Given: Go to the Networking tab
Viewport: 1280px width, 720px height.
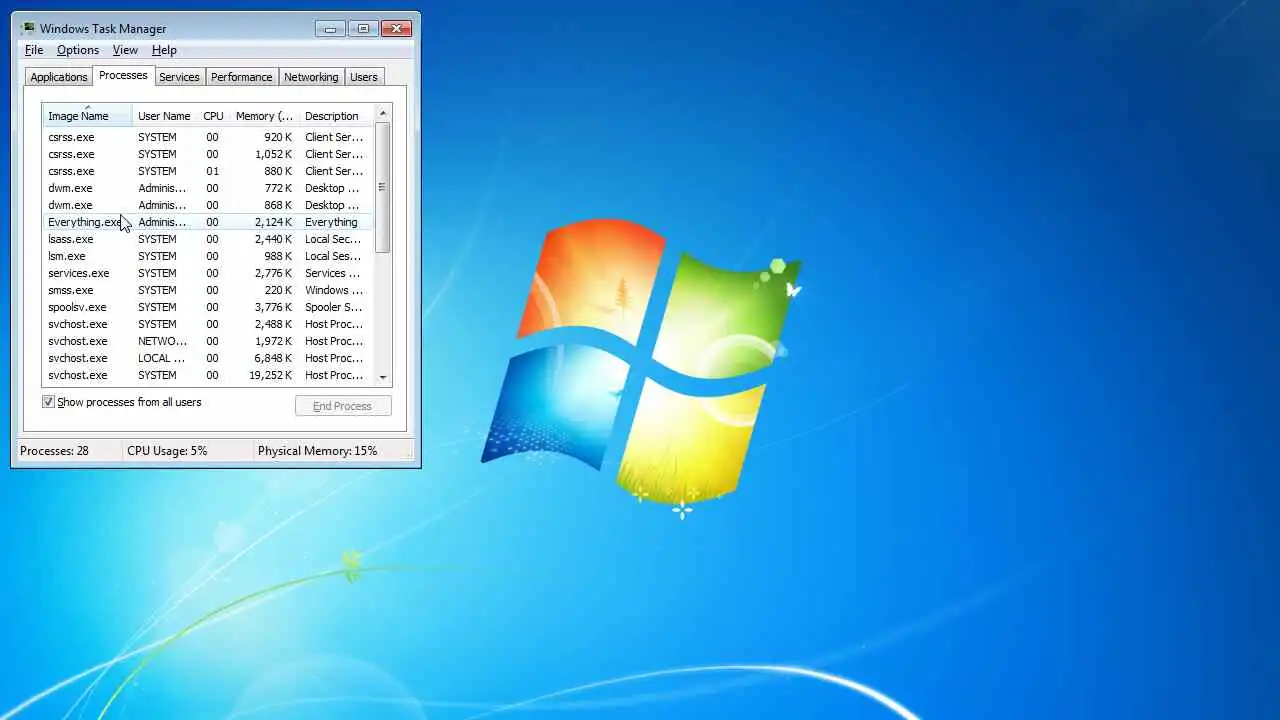Looking at the screenshot, I should click(x=311, y=77).
